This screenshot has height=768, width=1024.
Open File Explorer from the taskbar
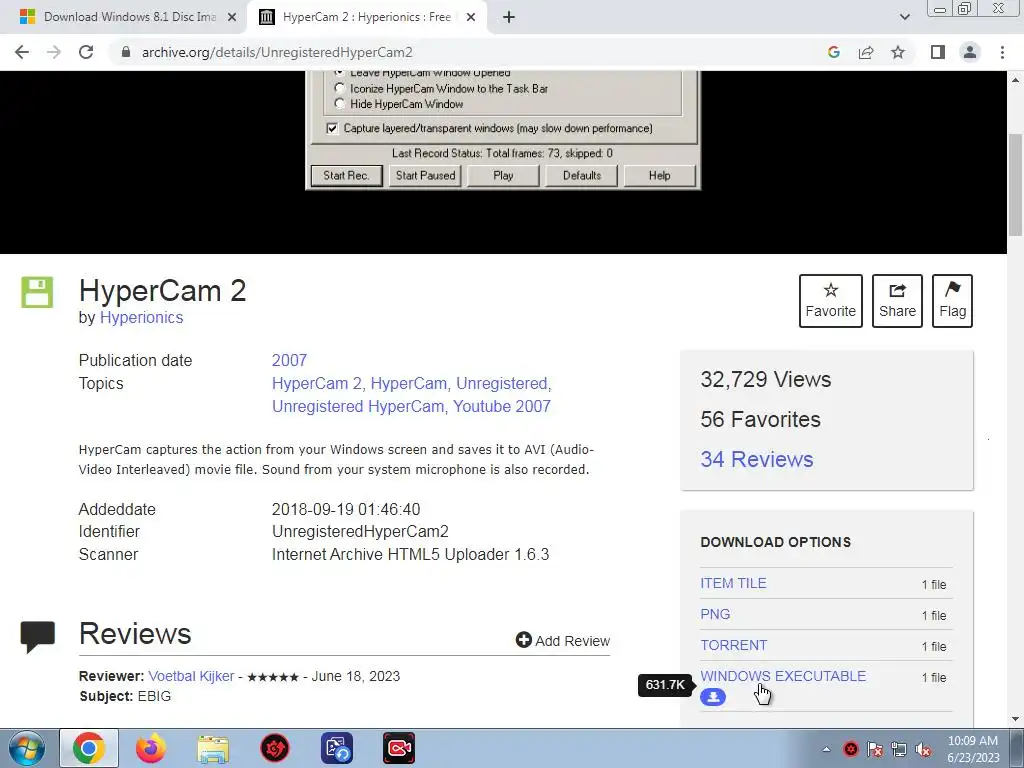point(213,748)
